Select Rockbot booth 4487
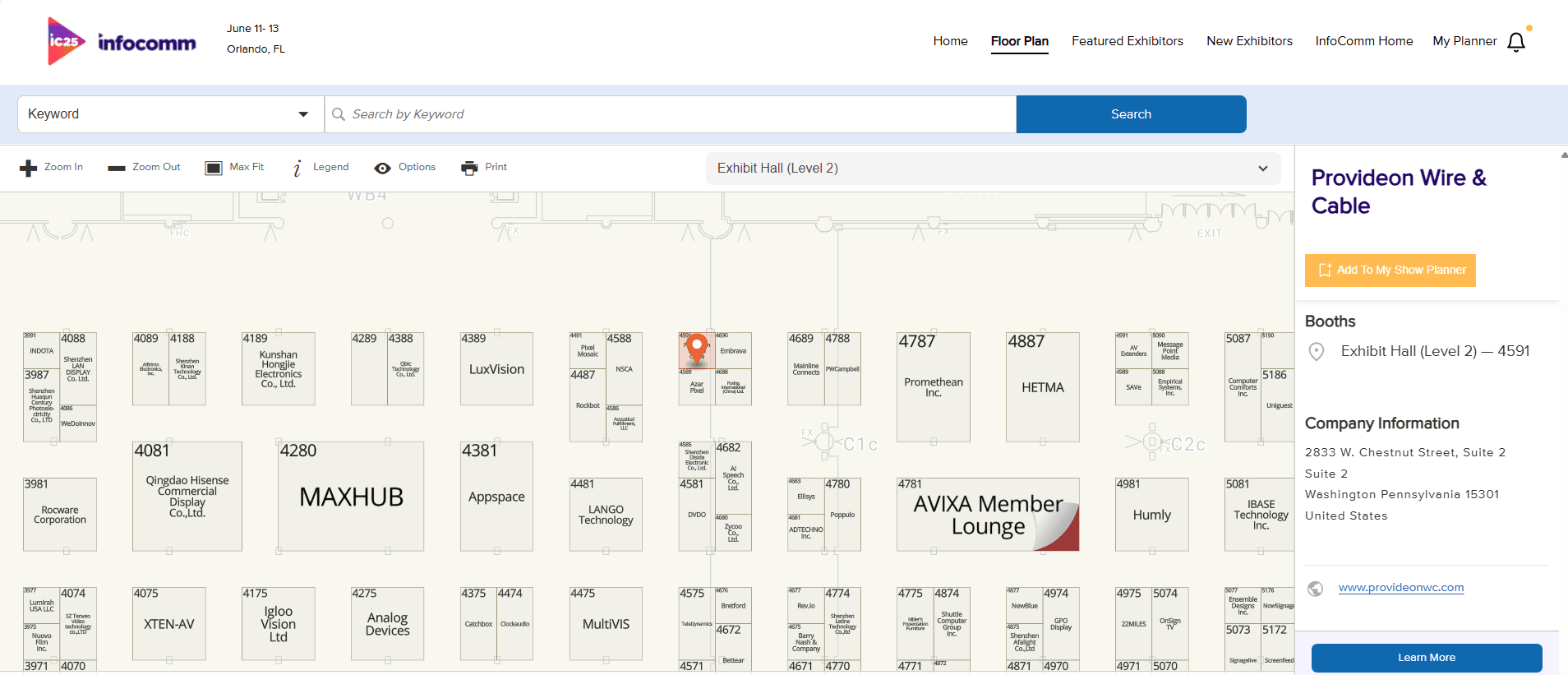Image resolution: width=1568 pixels, height=675 pixels. click(x=588, y=405)
